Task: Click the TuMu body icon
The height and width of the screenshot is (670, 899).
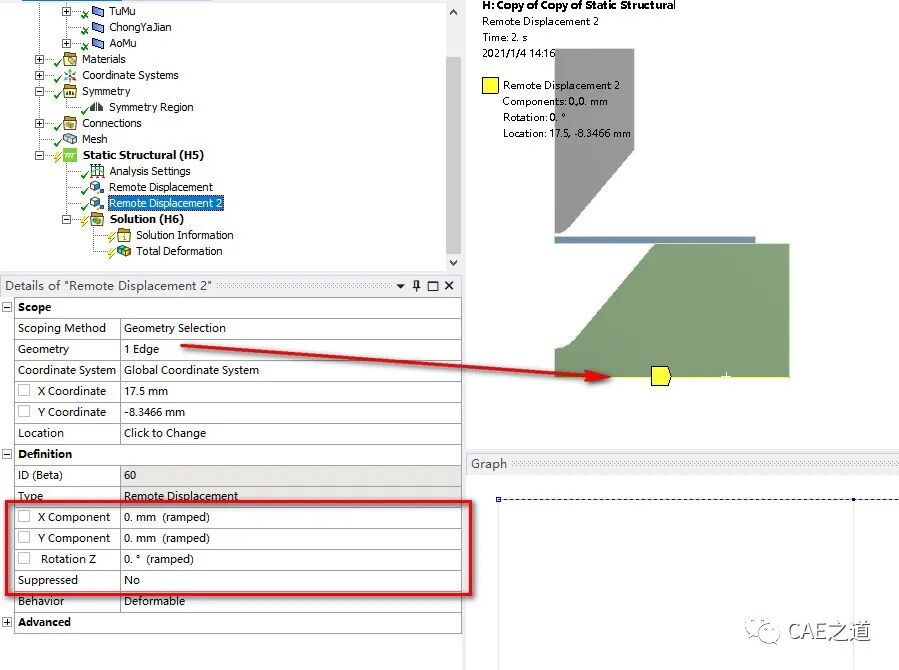Action: [x=98, y=11]
